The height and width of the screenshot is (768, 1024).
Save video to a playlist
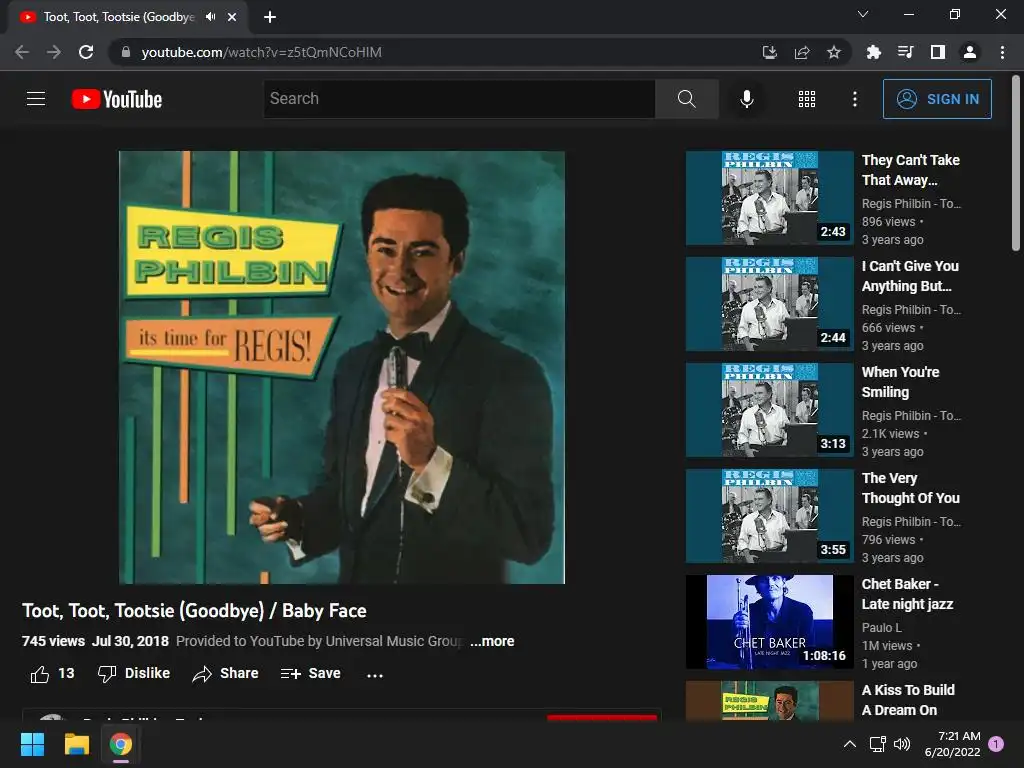coord(310,673)
